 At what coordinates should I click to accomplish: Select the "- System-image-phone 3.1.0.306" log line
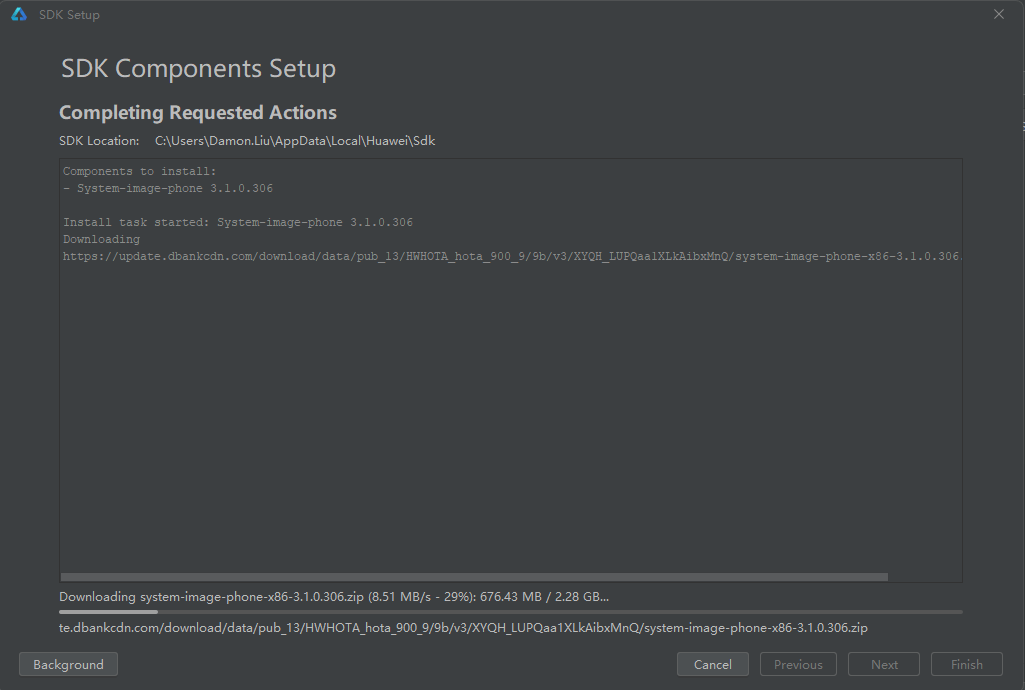tap(168, 188)
